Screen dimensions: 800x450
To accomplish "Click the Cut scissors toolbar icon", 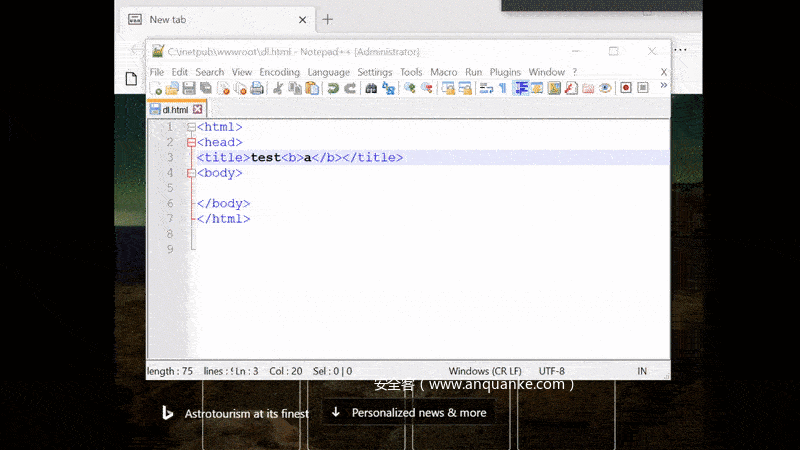I will [x=278, y=89].
